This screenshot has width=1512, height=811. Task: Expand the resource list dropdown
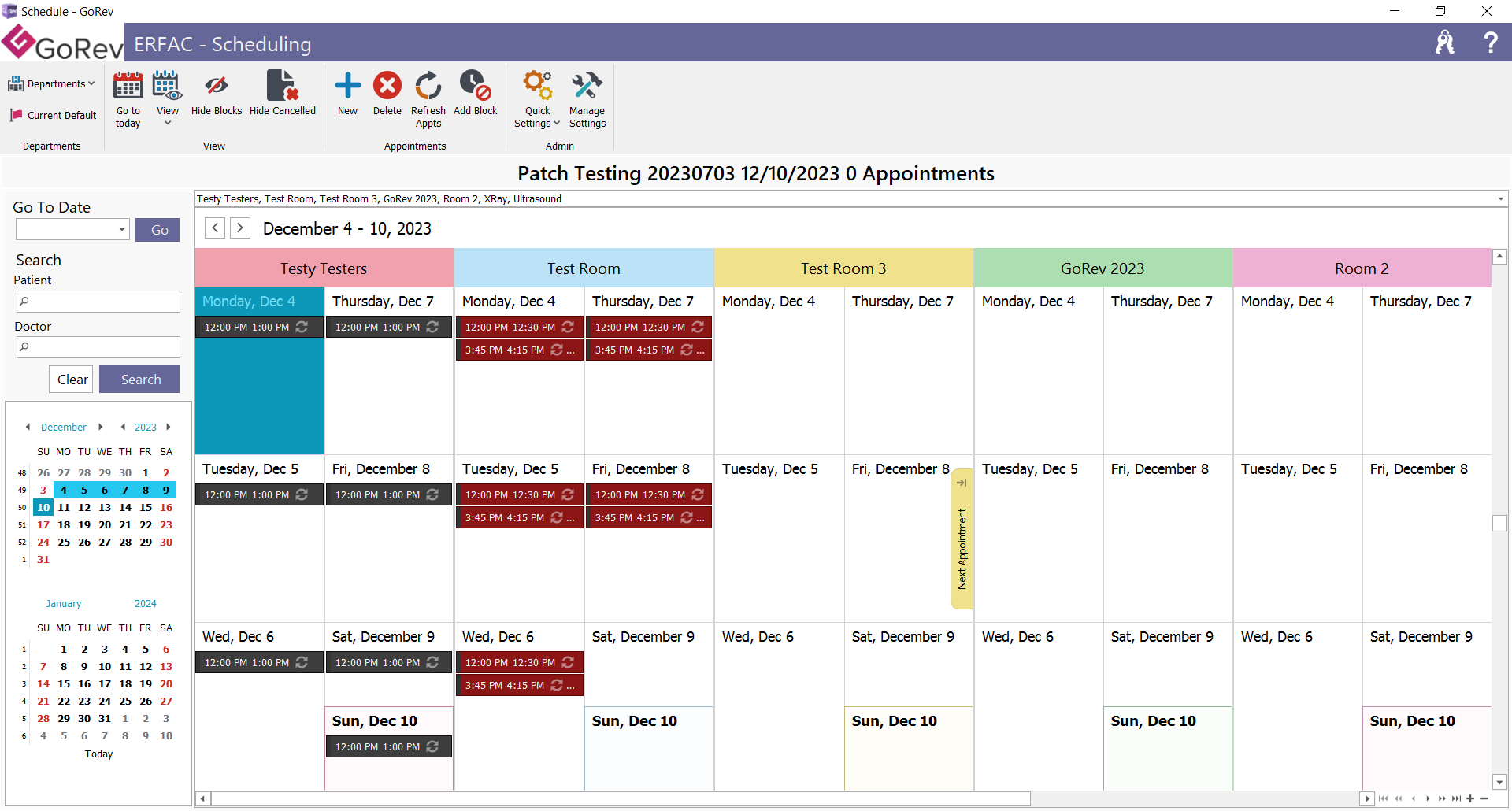[1500, 199]
